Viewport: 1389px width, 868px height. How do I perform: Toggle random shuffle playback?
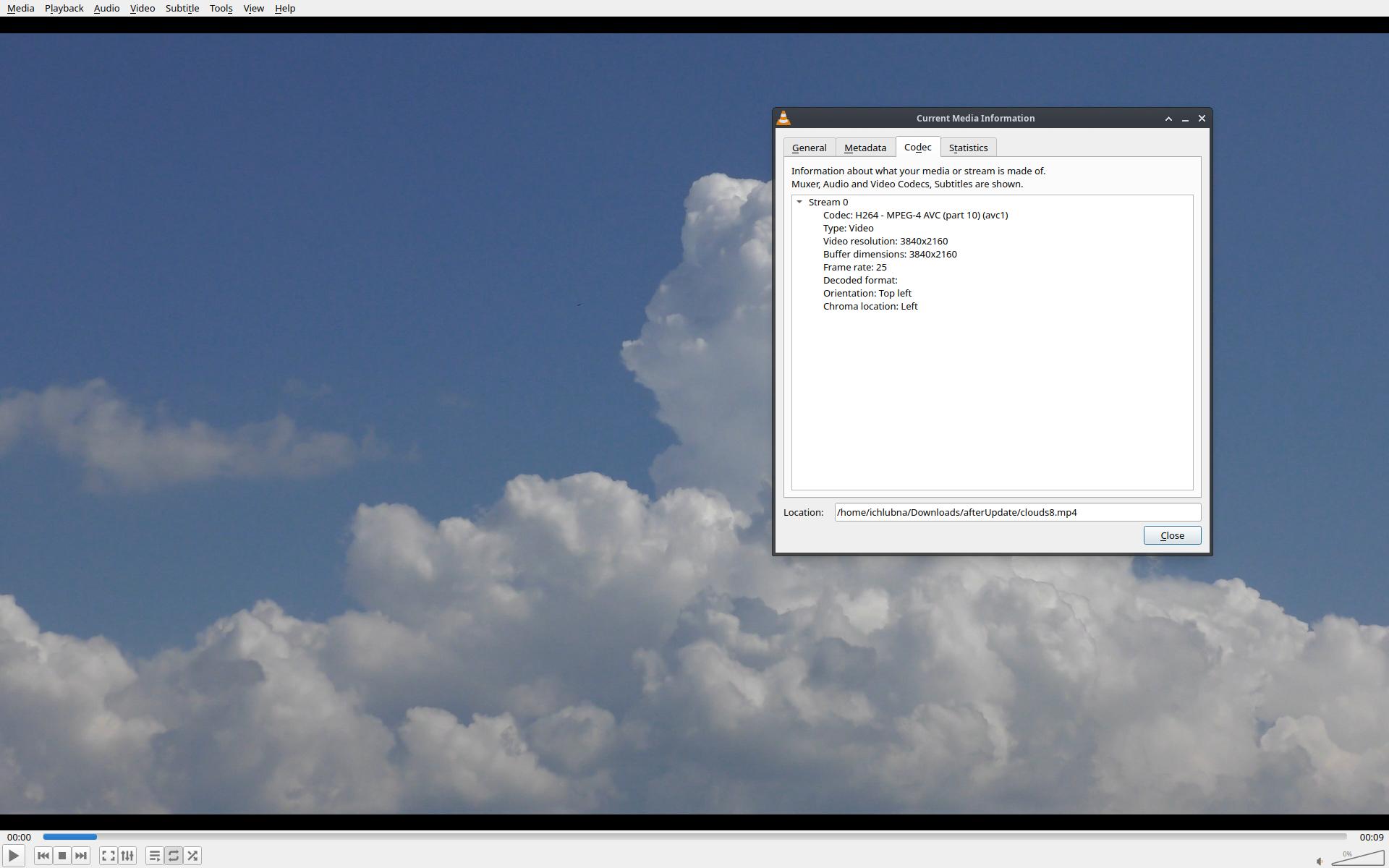tap(192, 856)
